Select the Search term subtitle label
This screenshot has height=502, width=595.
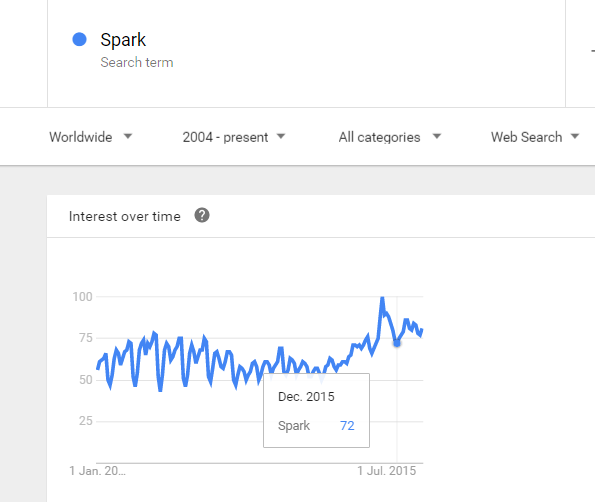[x=137, y=62]
